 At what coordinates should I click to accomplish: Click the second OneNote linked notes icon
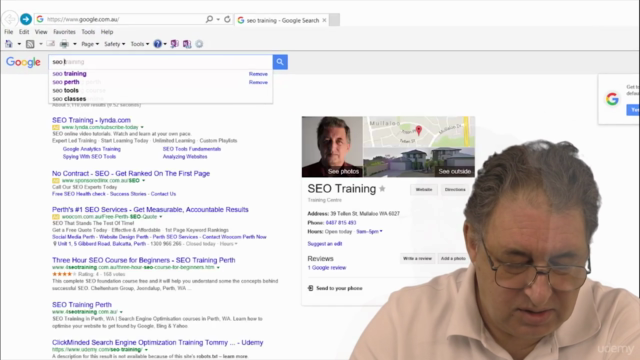point(187,44)
